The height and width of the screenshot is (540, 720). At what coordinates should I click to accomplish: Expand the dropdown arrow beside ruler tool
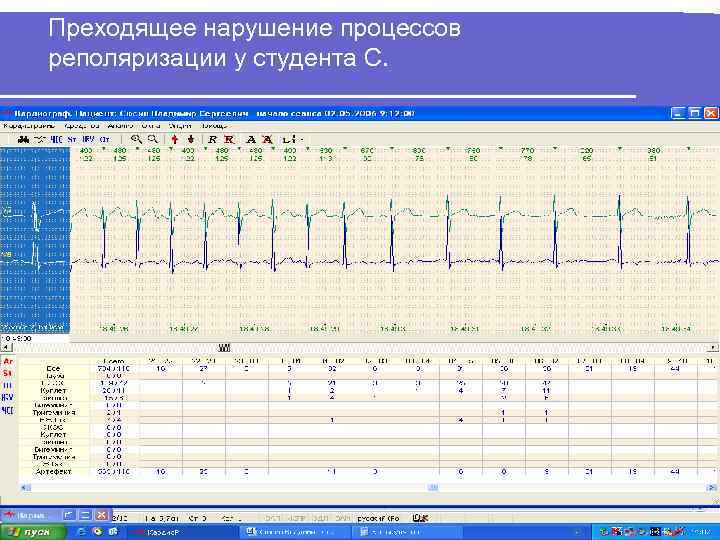(301, 139)
